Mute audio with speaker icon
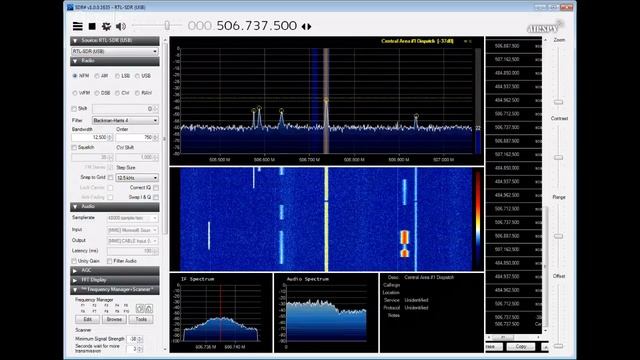 (x=121, y=27)
